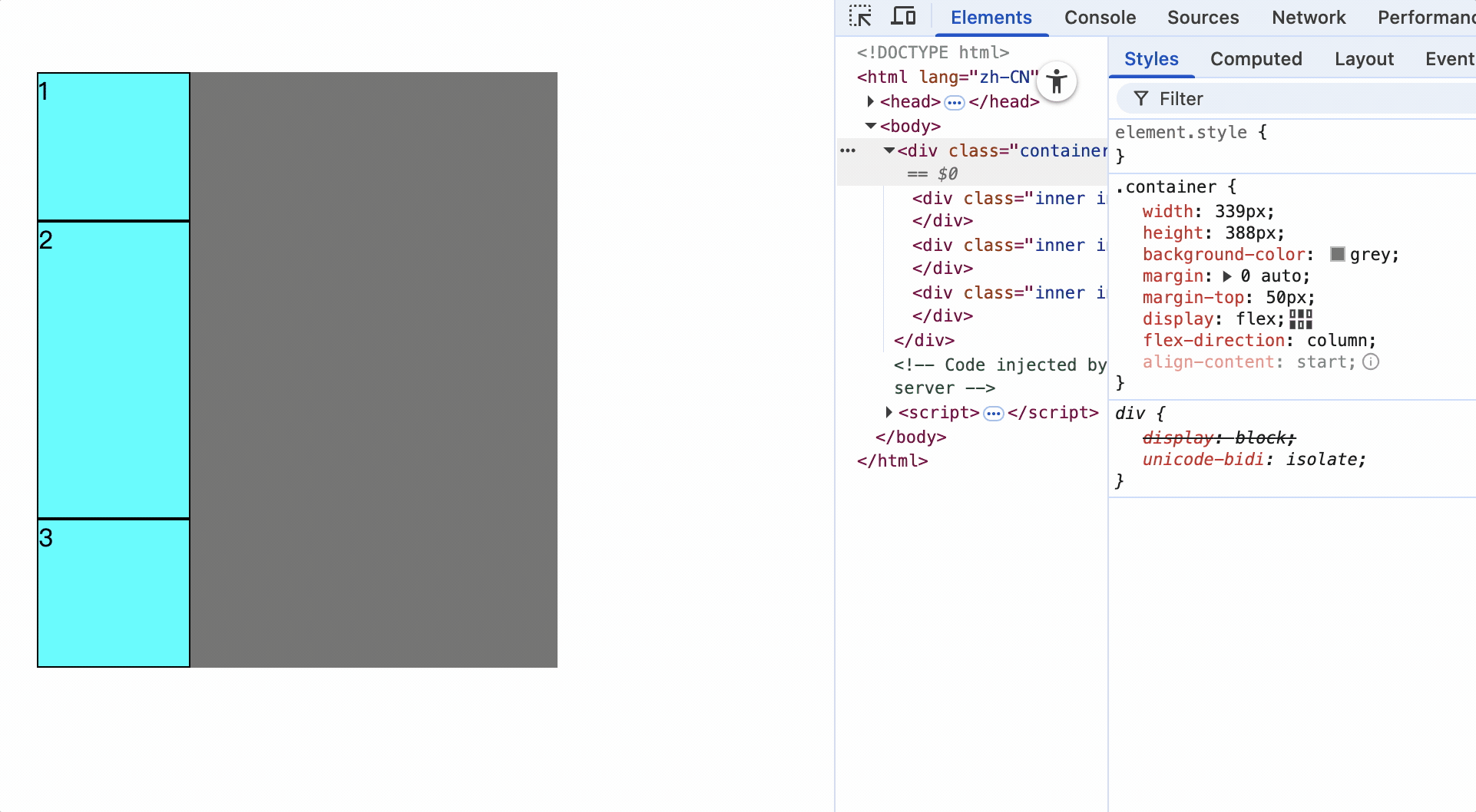Image resolution: width=1476 pixels, height=812 pixels.
Task: Click the struck-through display block declaration
Action: [1219, 438]
